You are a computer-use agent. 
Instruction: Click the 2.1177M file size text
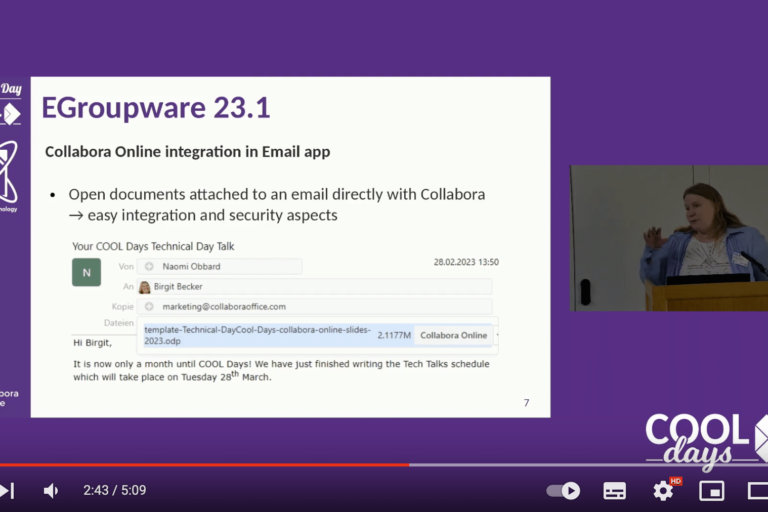click(394, 336)
